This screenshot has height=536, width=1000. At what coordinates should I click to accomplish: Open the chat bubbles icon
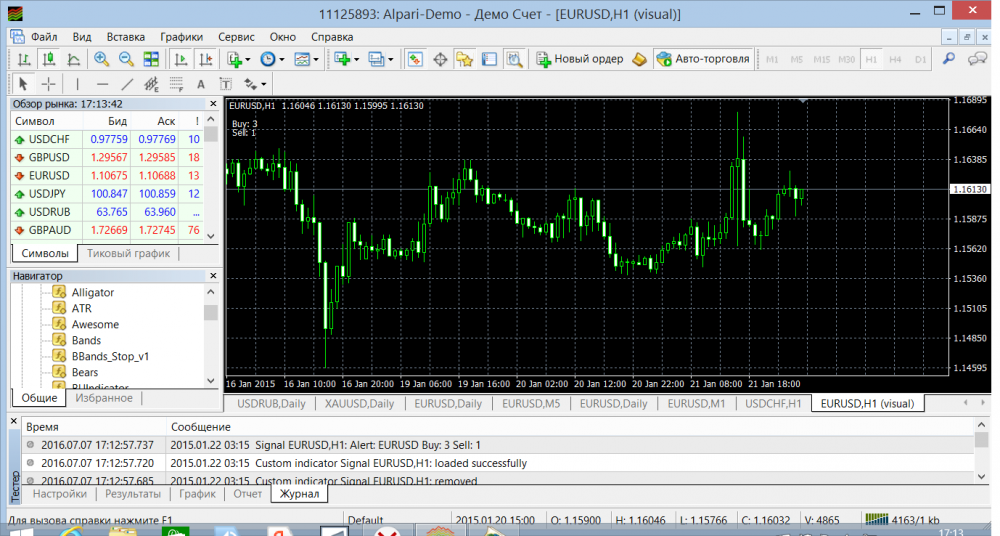click(977, 59)
